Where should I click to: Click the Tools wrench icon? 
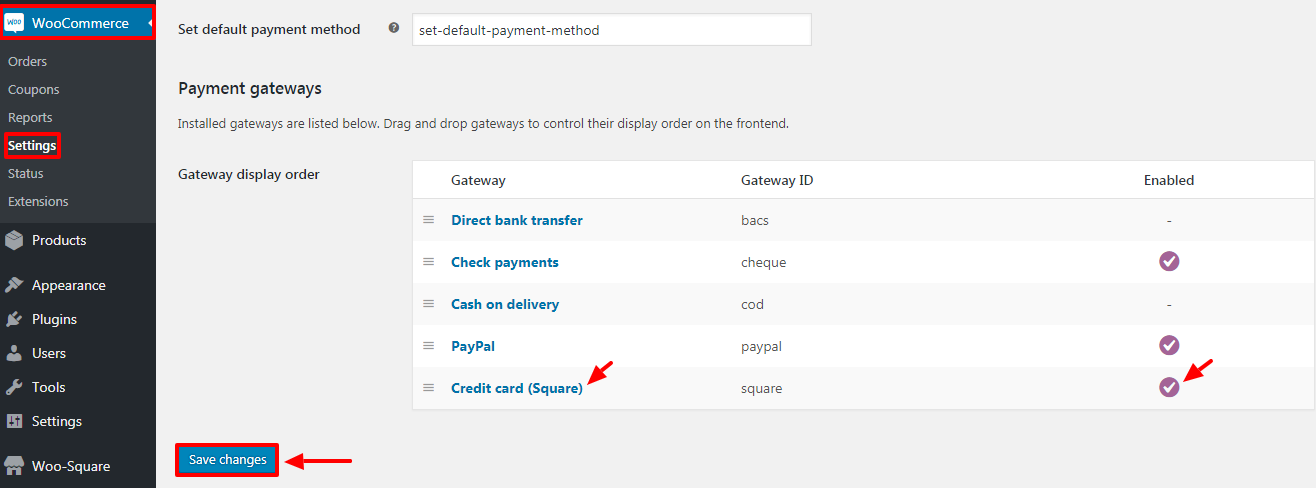coord(14,387)
